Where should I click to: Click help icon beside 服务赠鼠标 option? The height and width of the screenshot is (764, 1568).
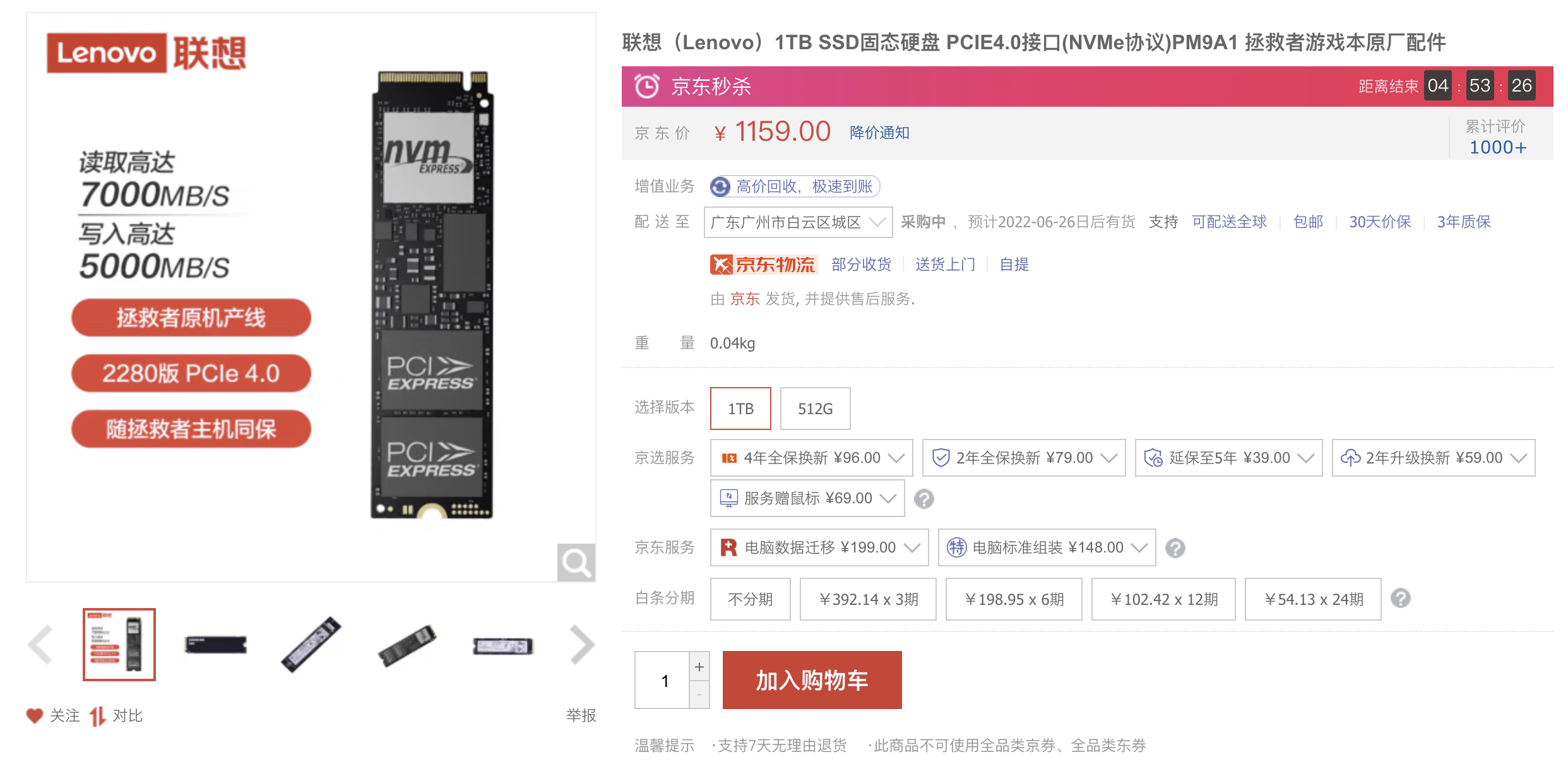[x=924, y=499]
